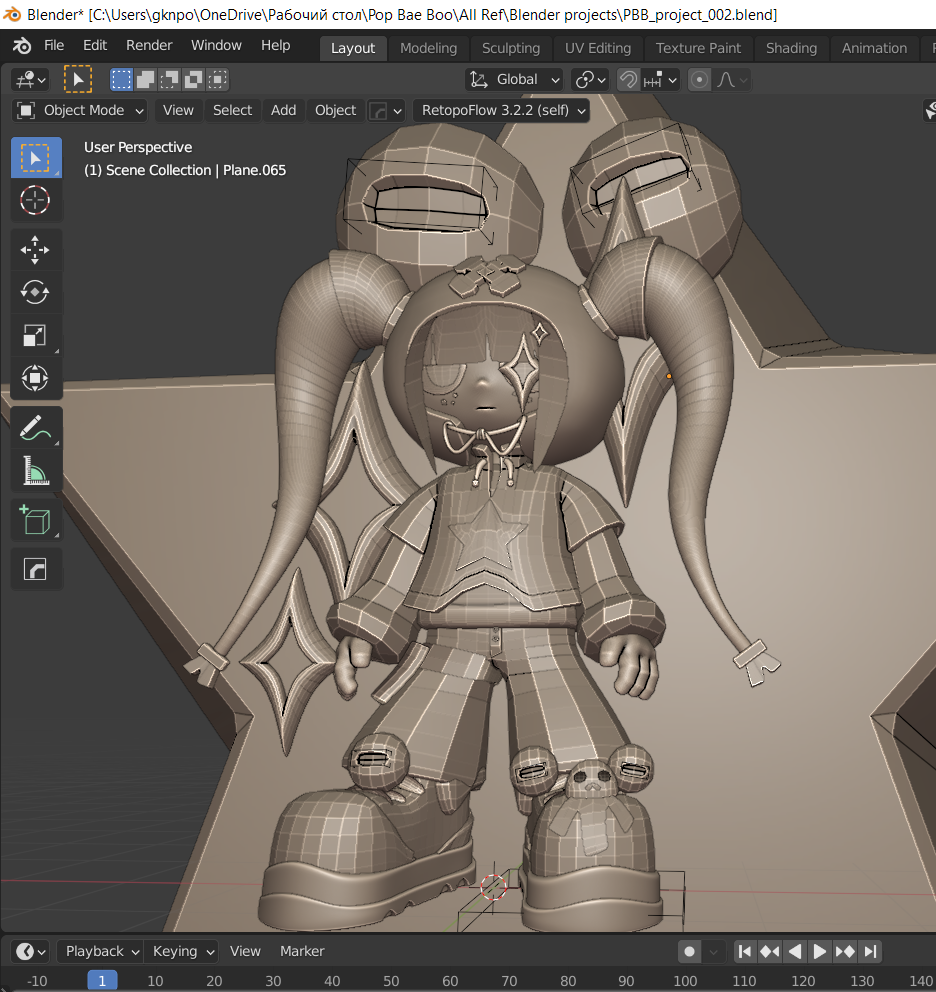Click the last tool icon below Add Cube
The image size is (936, 992).
coord(36,569)
